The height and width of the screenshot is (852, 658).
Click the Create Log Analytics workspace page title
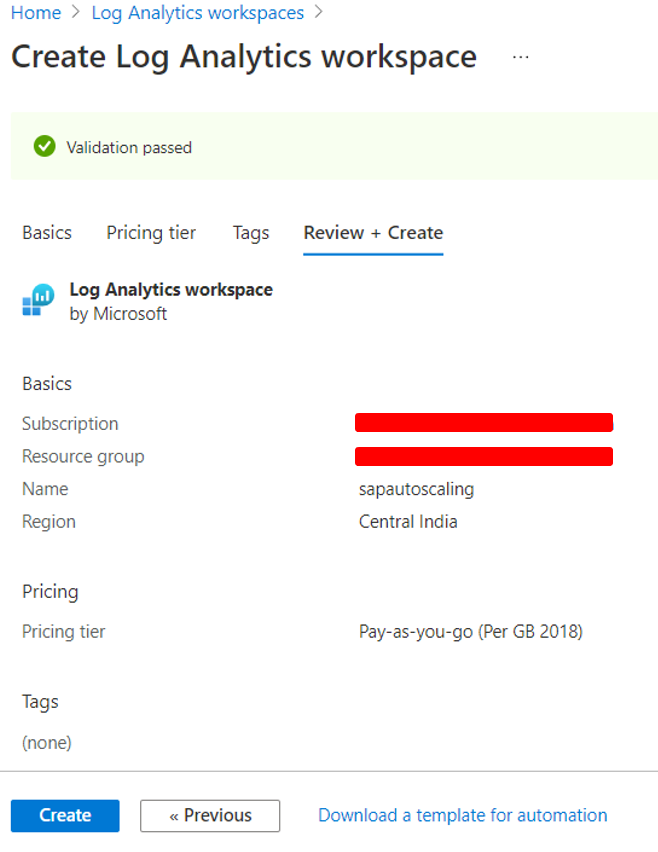[244, 57]
